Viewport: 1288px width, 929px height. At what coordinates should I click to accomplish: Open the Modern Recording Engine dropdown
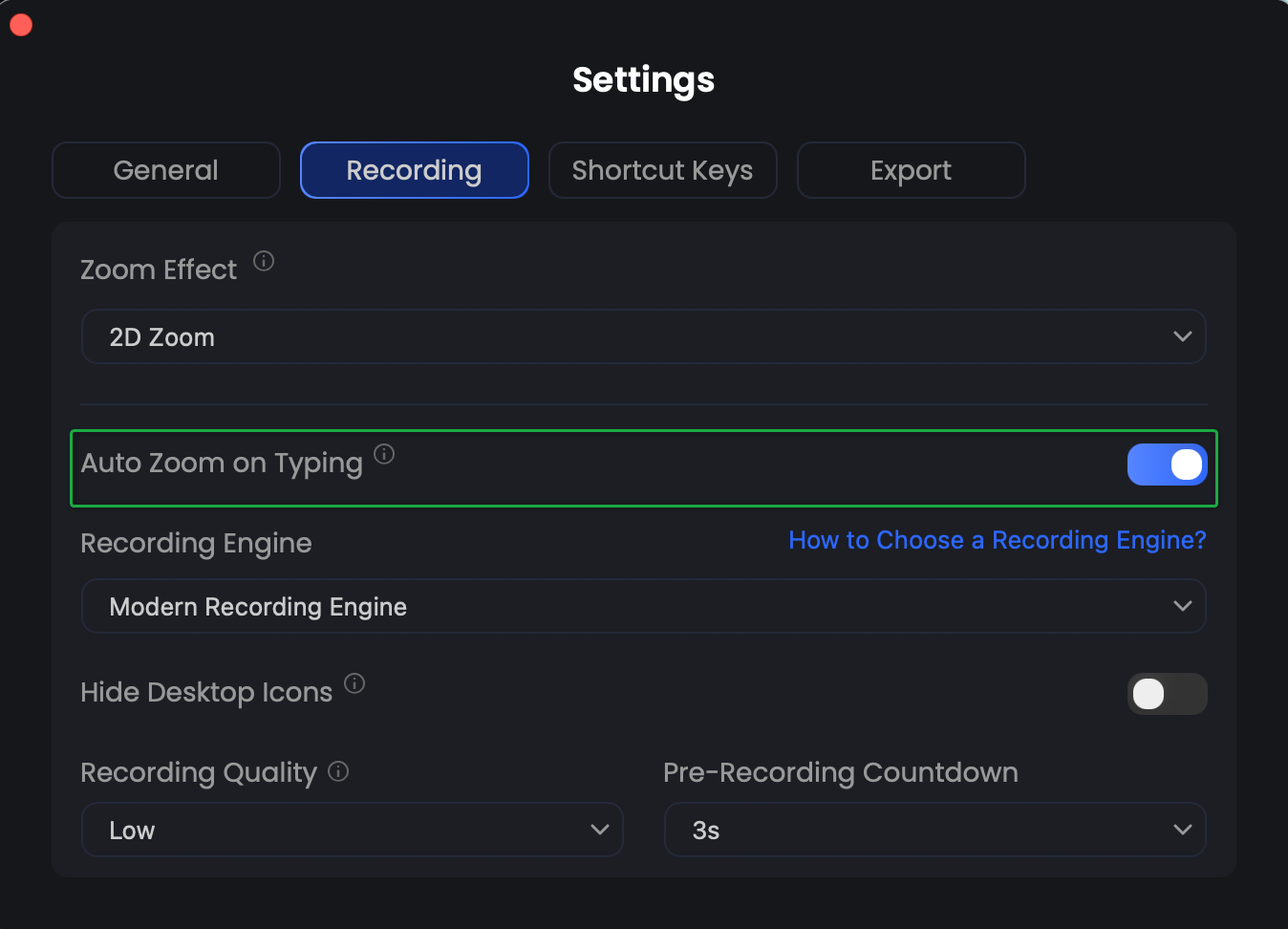coord(644,606)
